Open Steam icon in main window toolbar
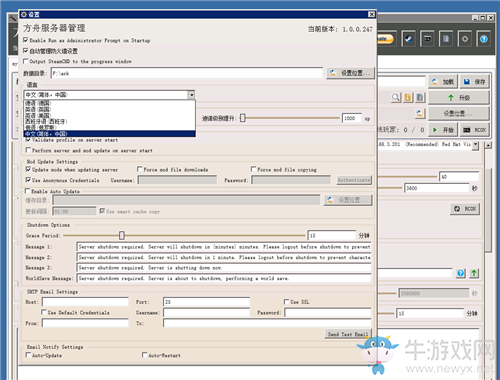This screenshot has height=380, width=500. (x=408, y=39)
